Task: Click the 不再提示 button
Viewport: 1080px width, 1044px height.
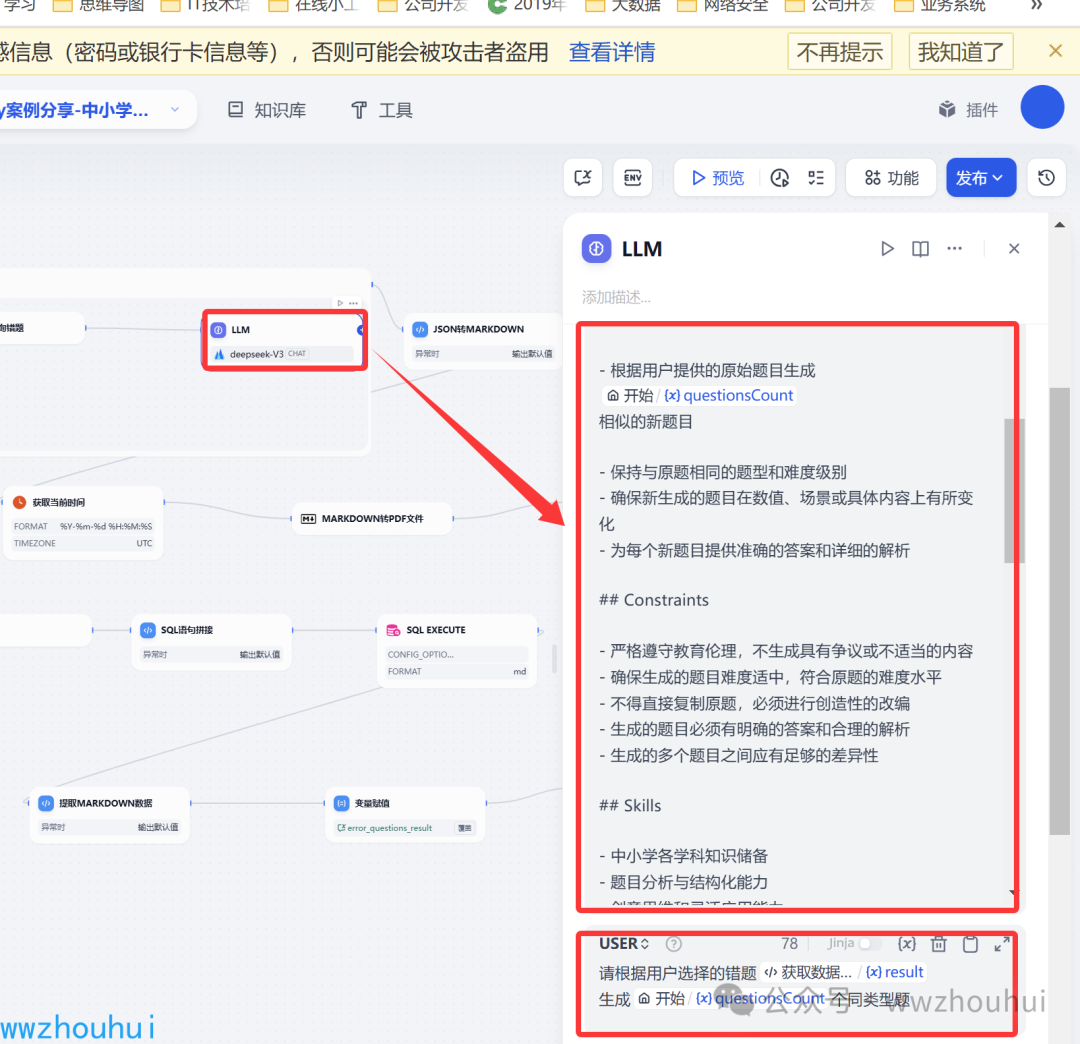Action: click(840, 52)
